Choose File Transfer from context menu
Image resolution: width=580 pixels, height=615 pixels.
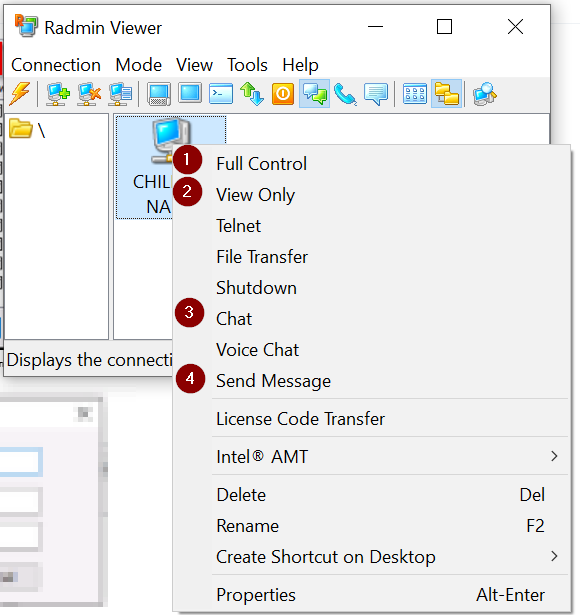point(371,257)
